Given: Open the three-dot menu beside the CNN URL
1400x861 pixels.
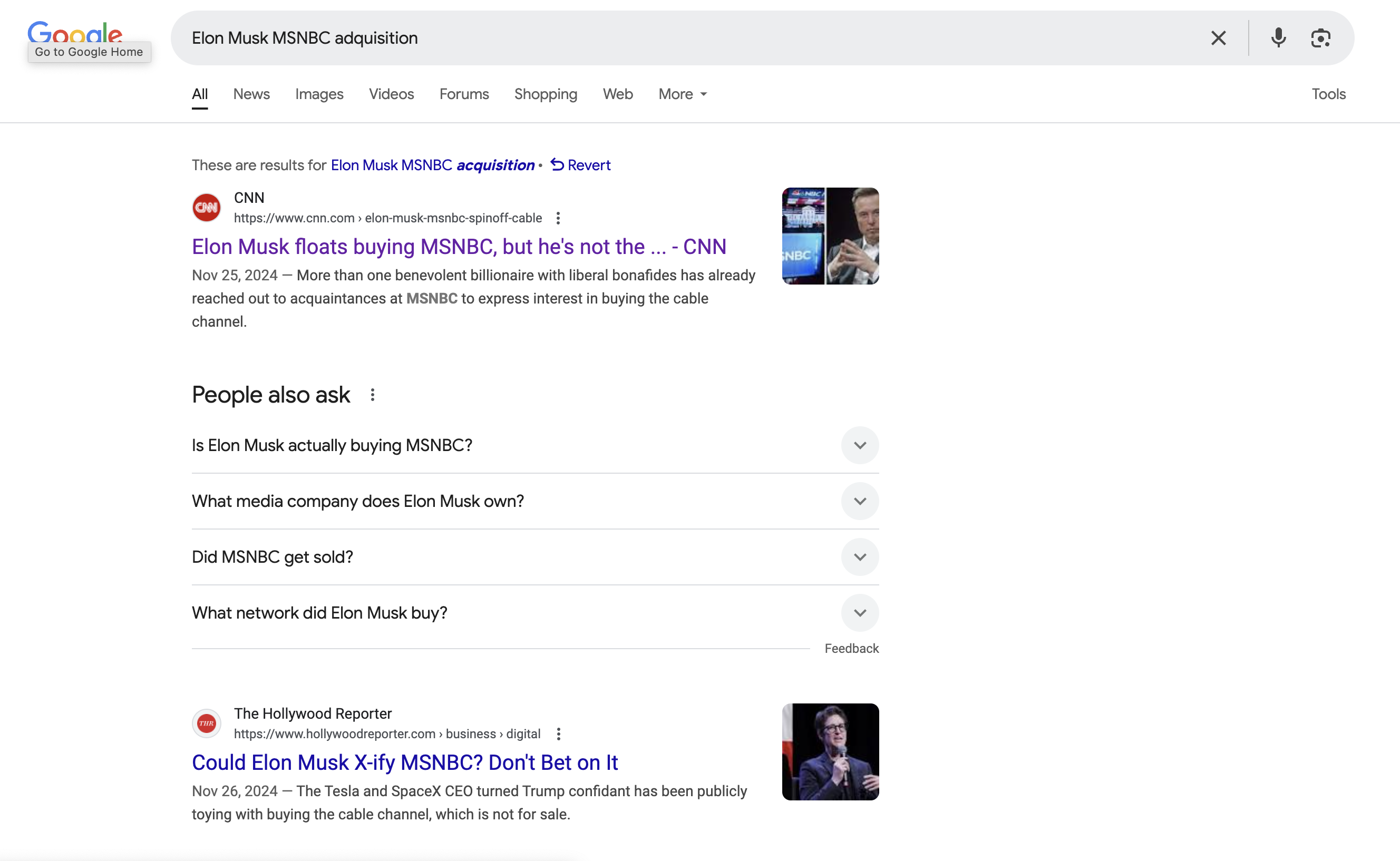Looking at the screenshot, I should click(x=558, y=218).
